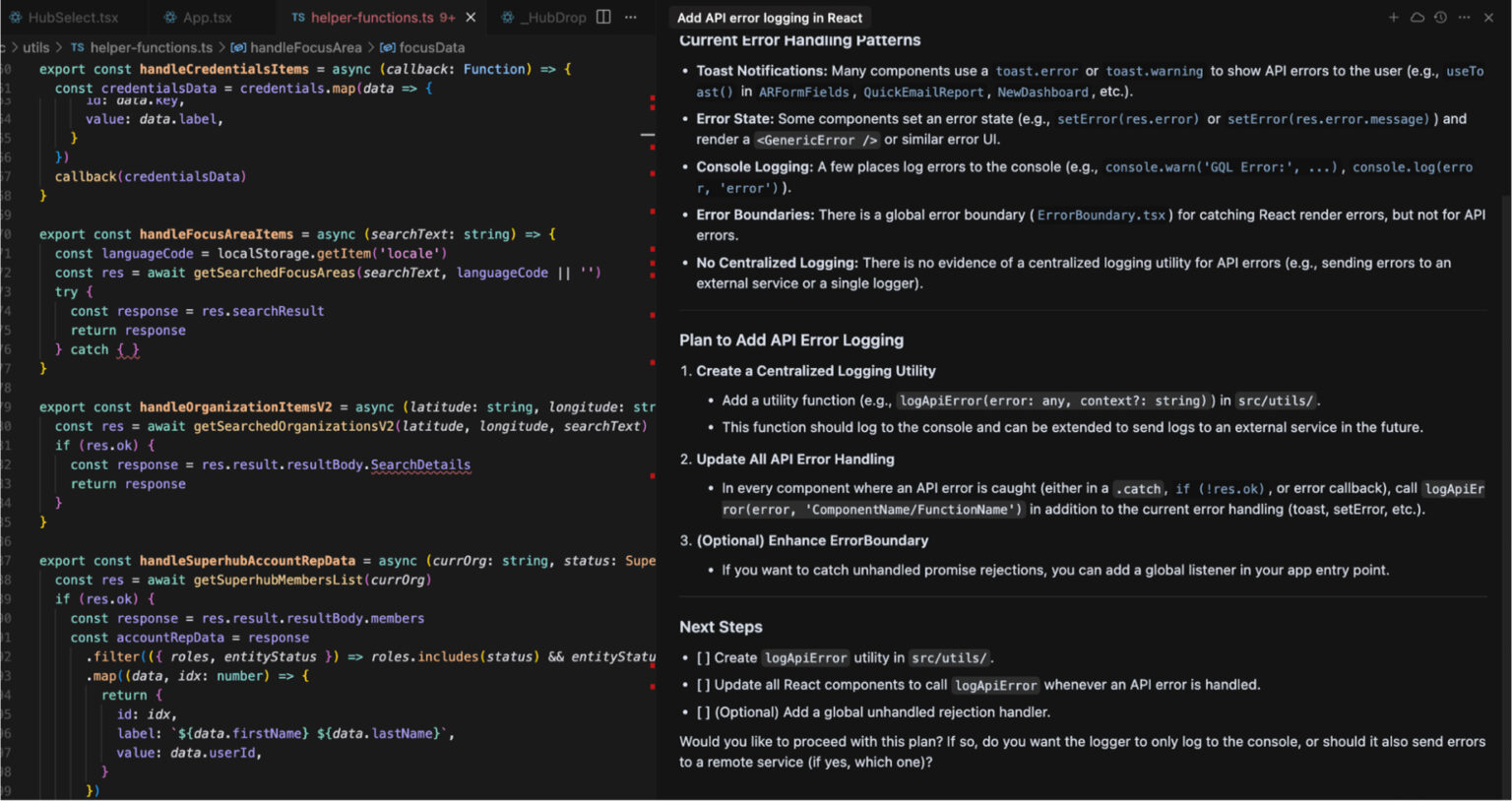The image size is (1512, 801).
Task: Click the file icon on the _HubDrop tab
Action: [x=506, y=17]
